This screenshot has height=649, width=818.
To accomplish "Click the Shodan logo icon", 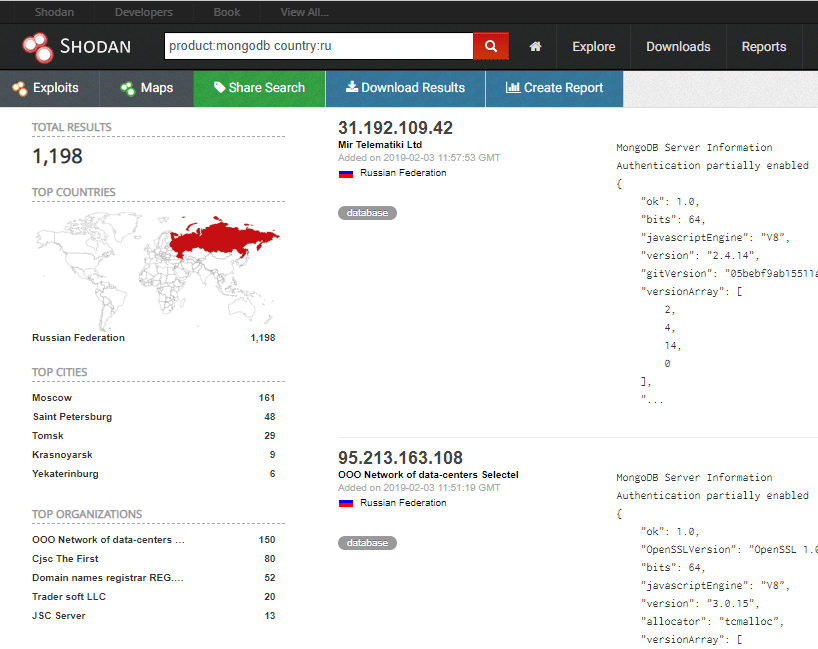I will (x=38, y=47).
